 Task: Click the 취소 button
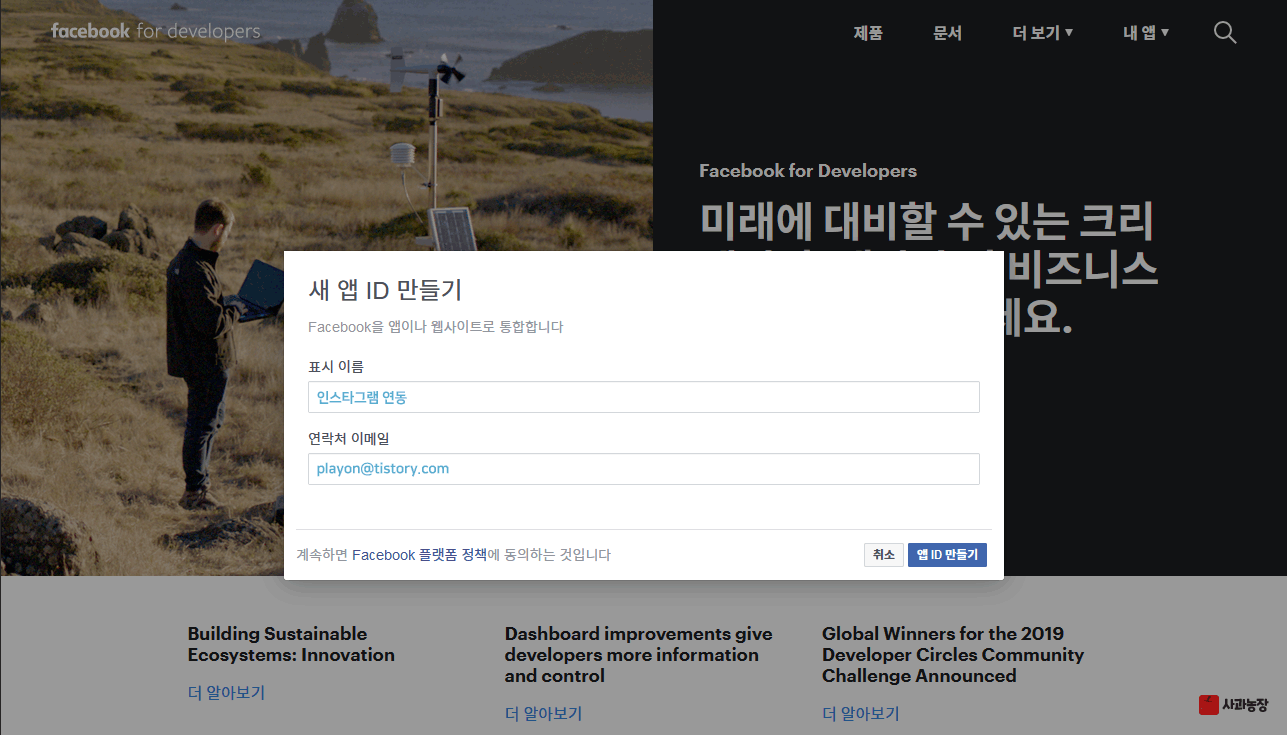884,555
